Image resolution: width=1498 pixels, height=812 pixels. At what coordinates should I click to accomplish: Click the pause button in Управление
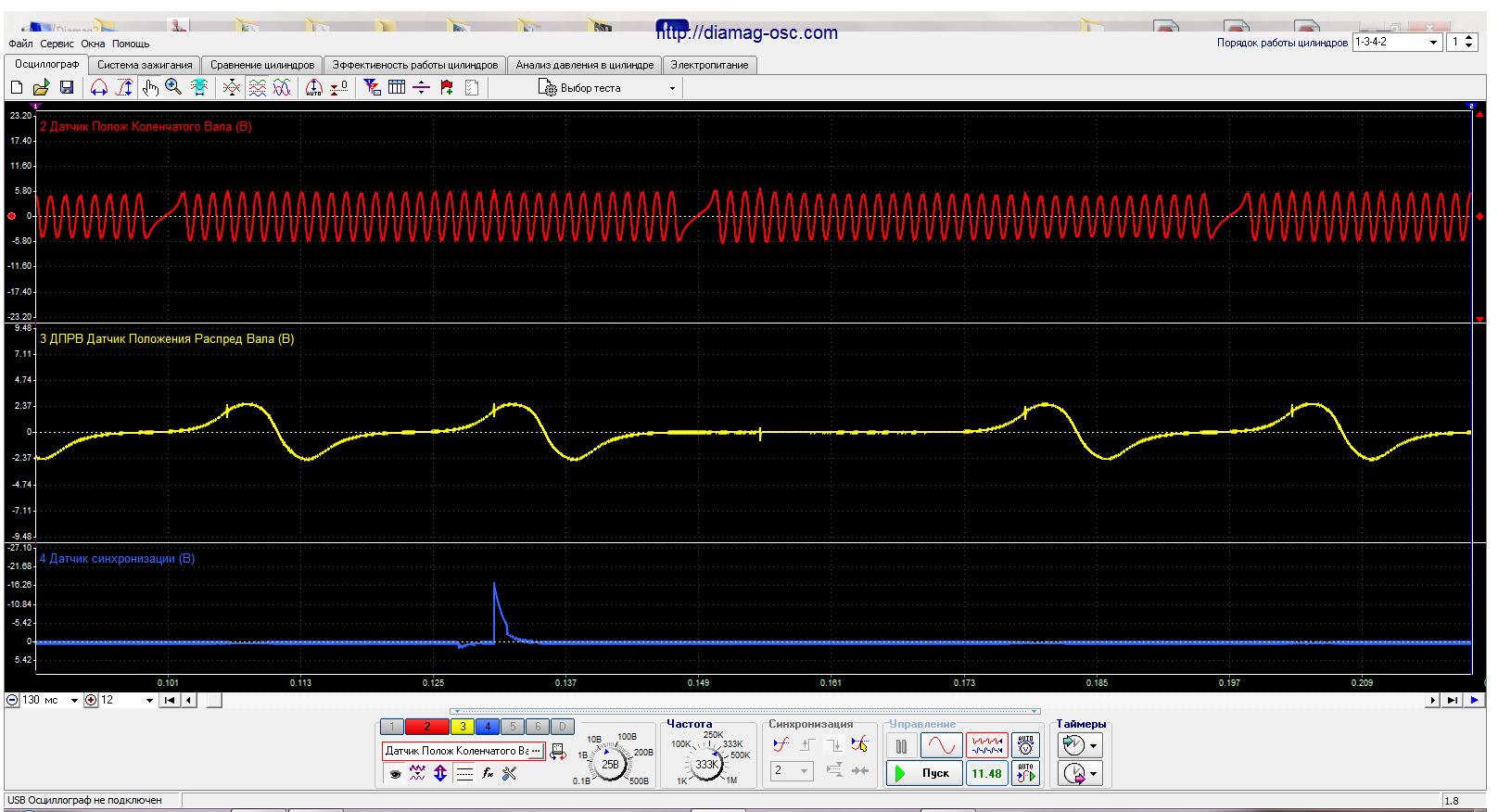tap(902, 746)
